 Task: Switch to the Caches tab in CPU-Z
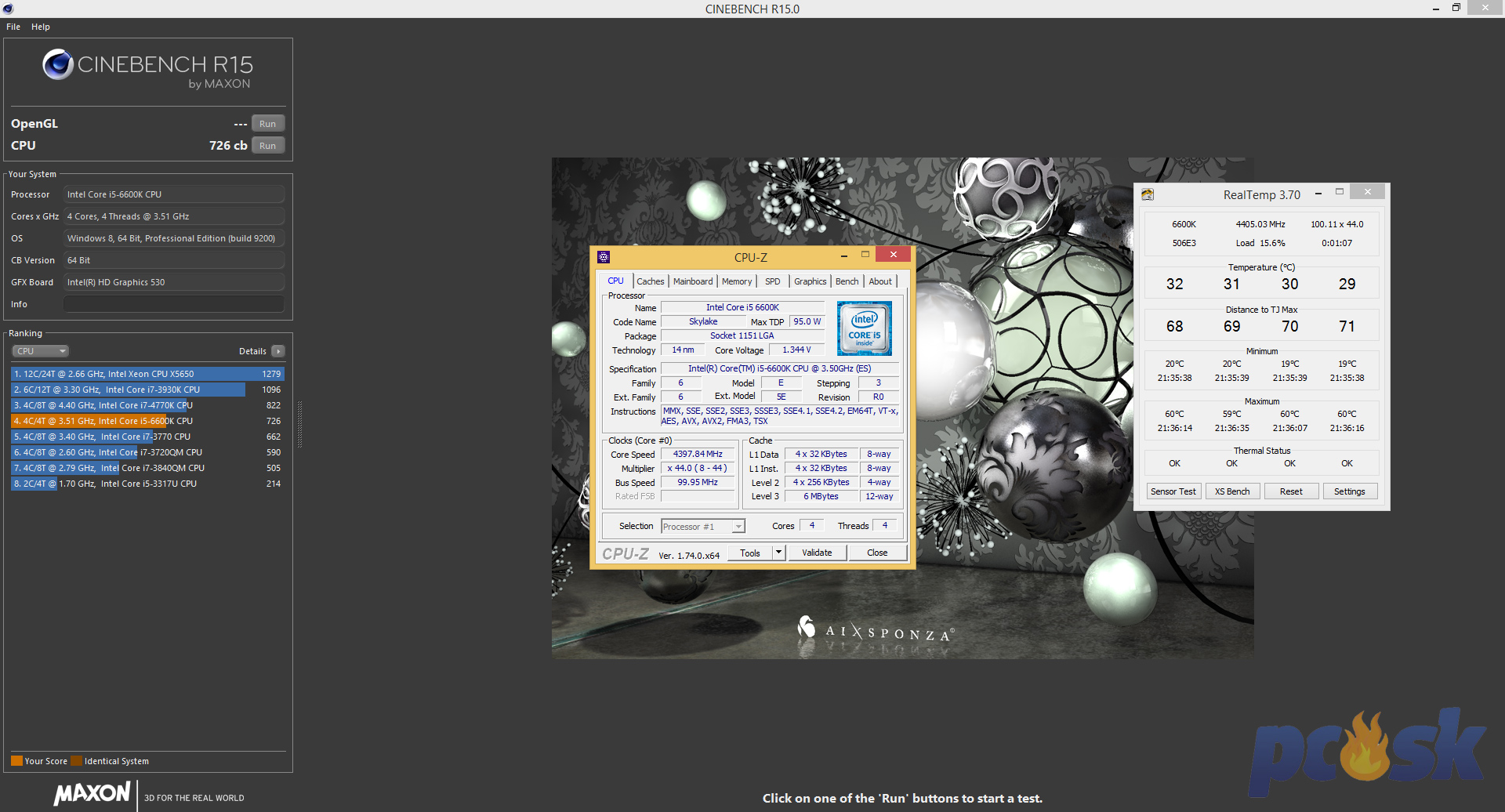[x=650, y=281]
